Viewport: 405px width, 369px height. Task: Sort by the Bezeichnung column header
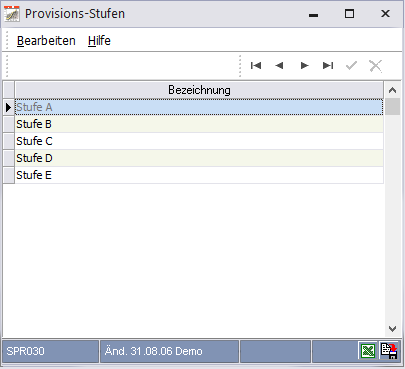coord(199,90)
